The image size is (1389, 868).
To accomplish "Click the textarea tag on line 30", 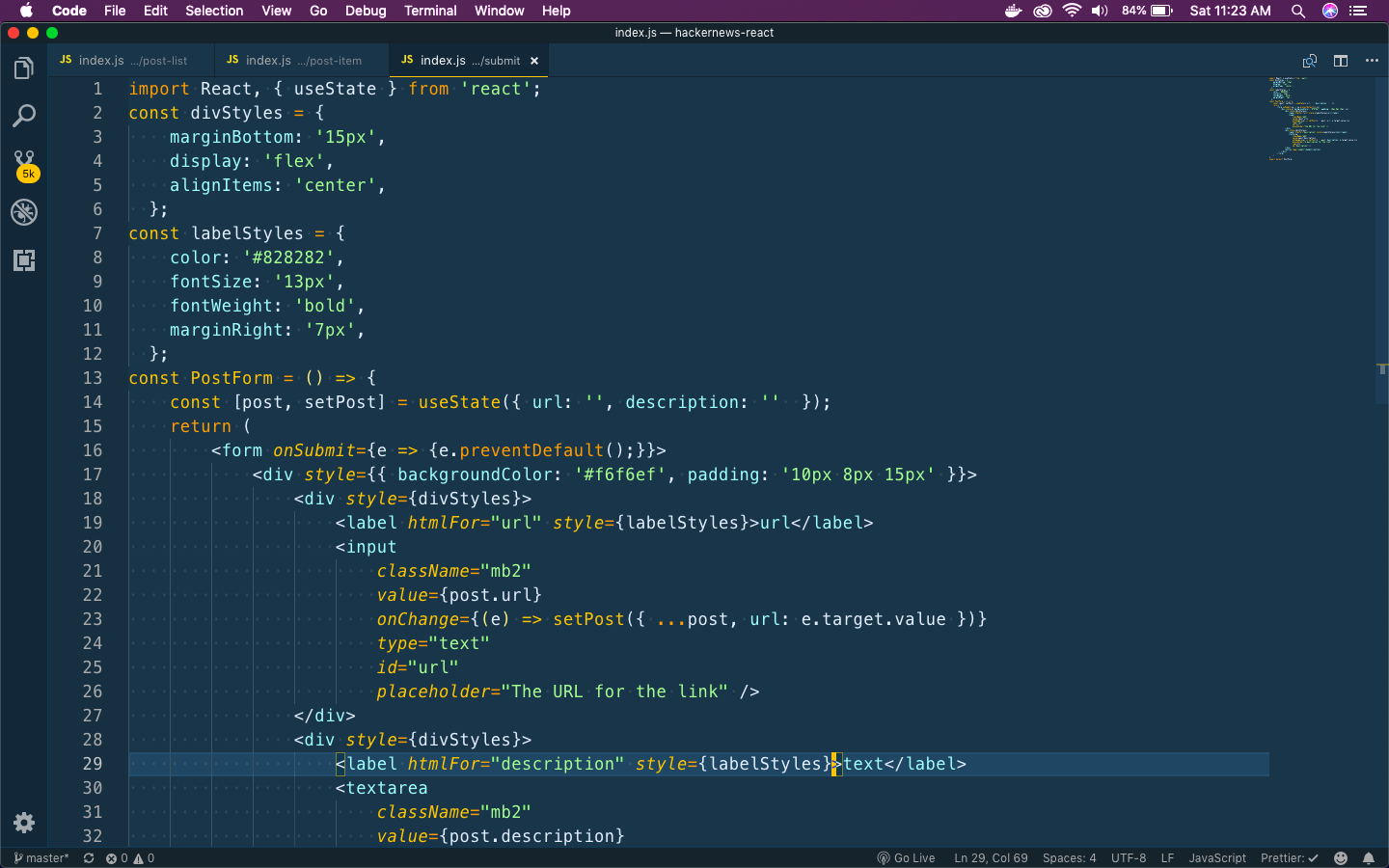I will 387,788.
